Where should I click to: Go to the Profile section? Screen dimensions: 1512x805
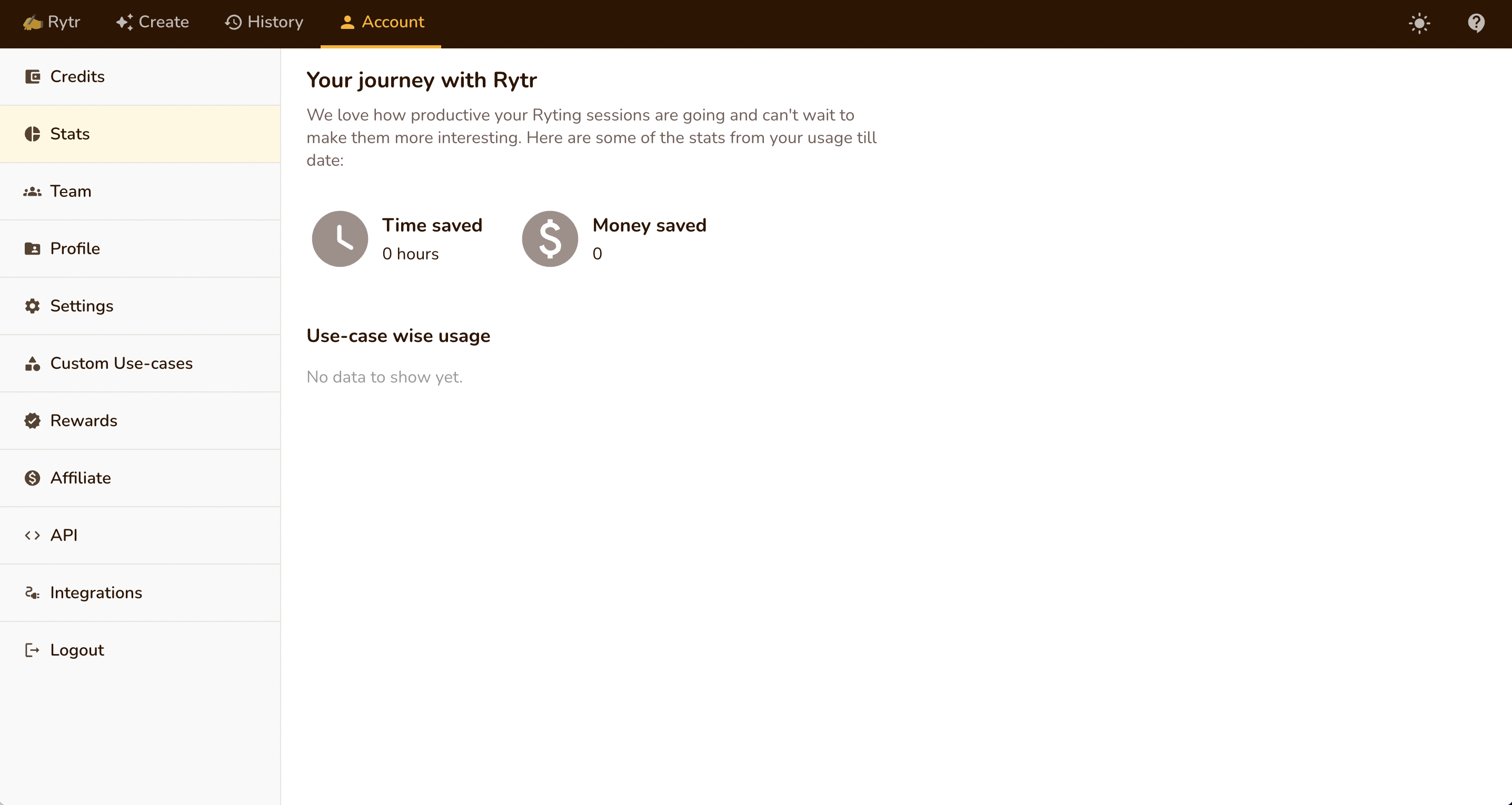click(x=75, y=249)
